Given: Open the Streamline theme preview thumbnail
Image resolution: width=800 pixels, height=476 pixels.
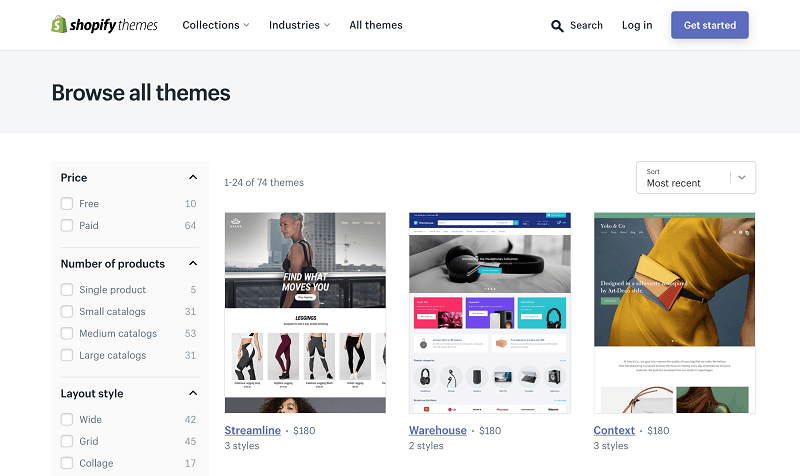Looking at the screenshot, I should pos(305,312).
